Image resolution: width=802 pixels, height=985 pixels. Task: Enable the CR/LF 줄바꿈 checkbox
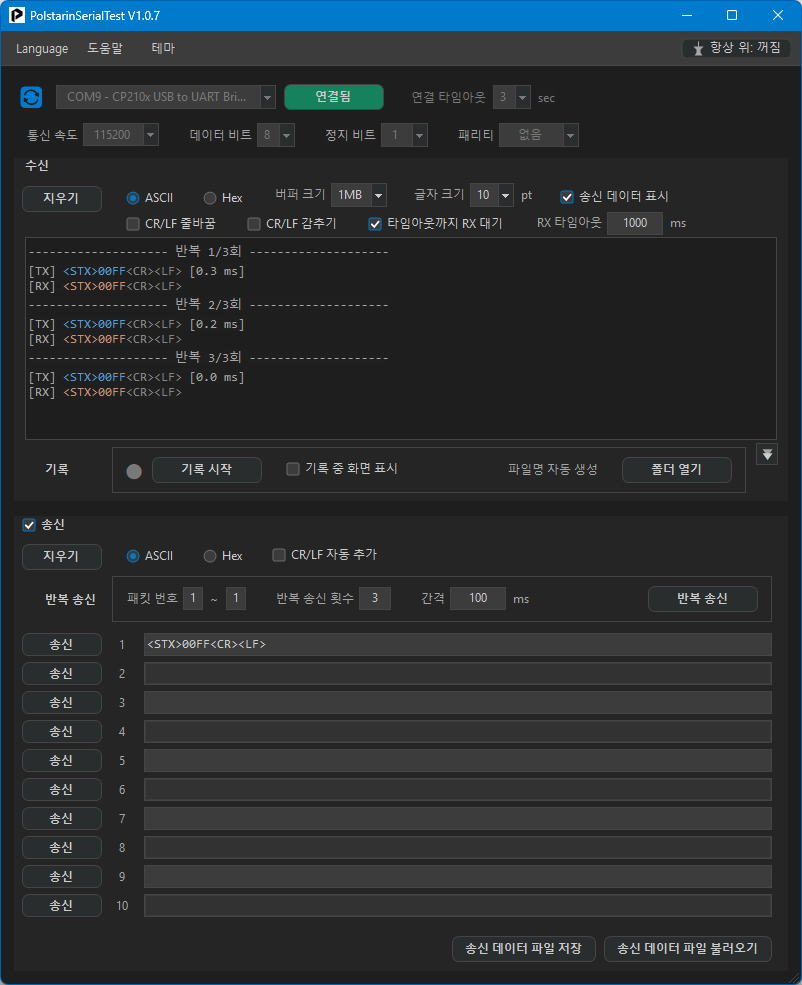(133, 224)
